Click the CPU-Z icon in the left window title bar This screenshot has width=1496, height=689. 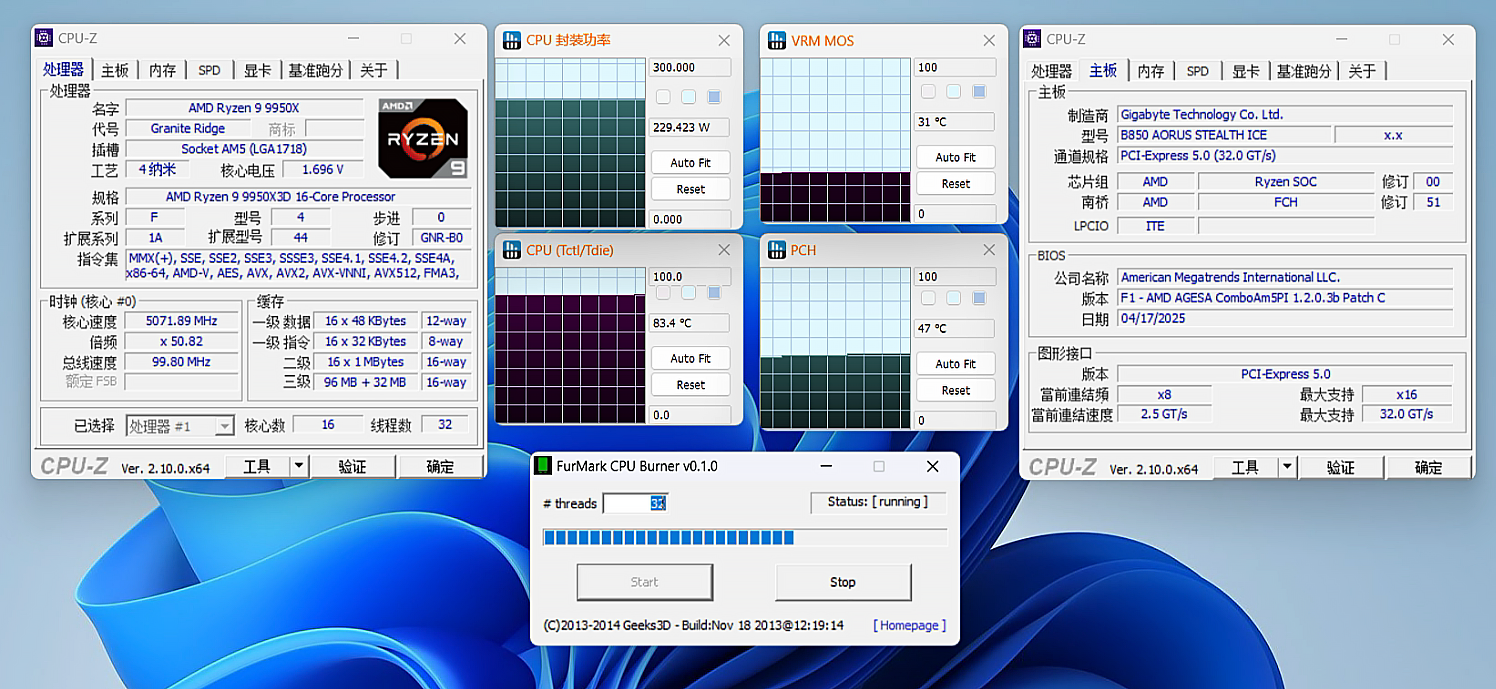pos(44,38)
